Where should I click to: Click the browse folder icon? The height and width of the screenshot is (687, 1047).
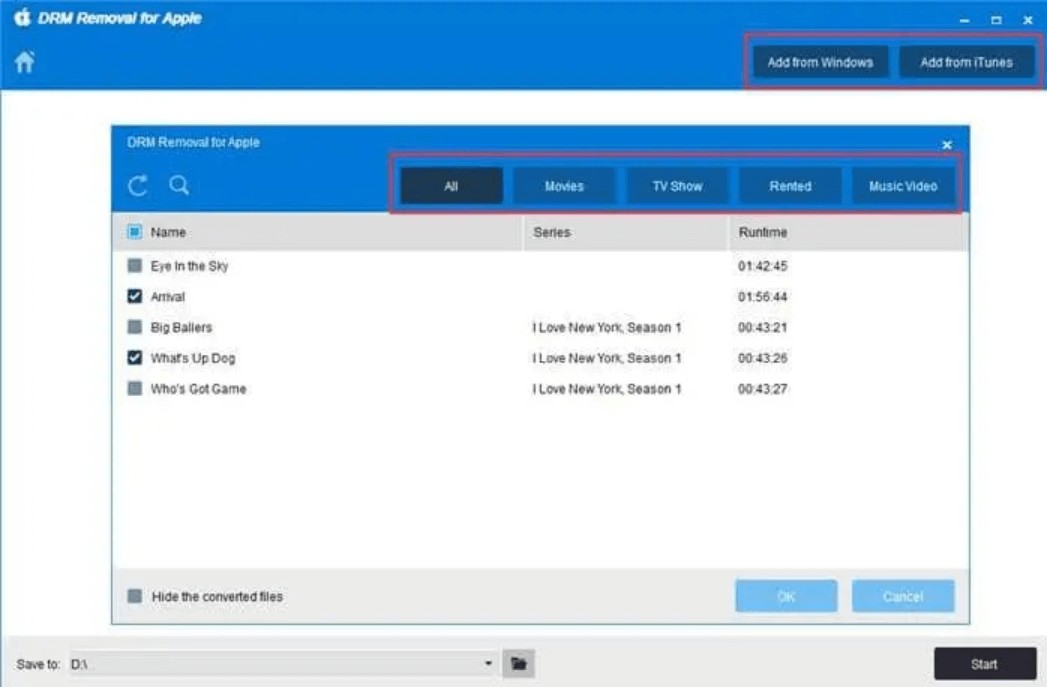[x=519, y=663]
